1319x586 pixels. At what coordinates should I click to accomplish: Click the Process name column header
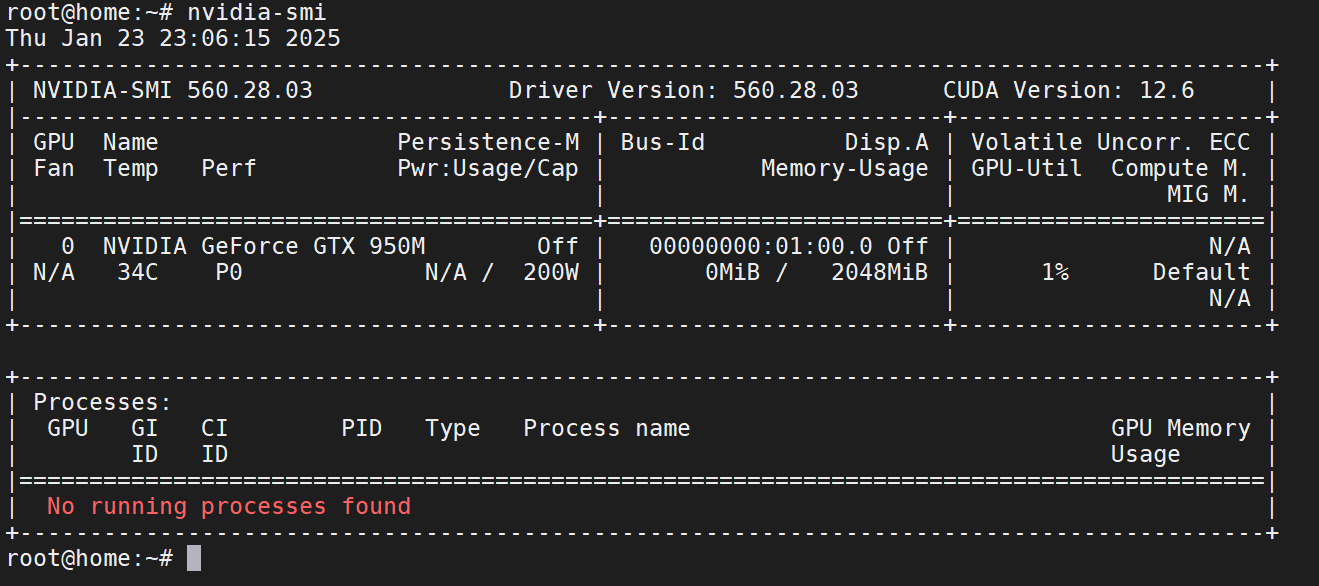click(606, 428)
